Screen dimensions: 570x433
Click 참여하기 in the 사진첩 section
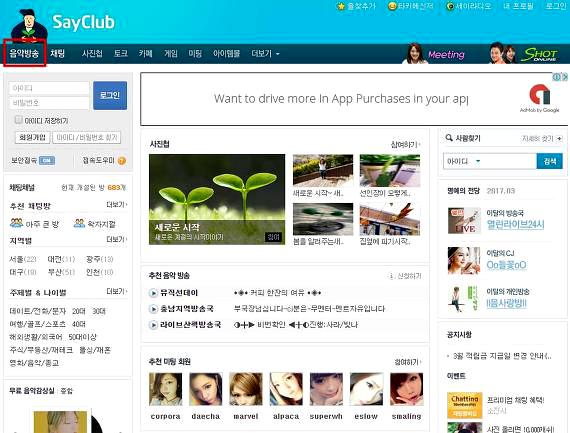406,144
